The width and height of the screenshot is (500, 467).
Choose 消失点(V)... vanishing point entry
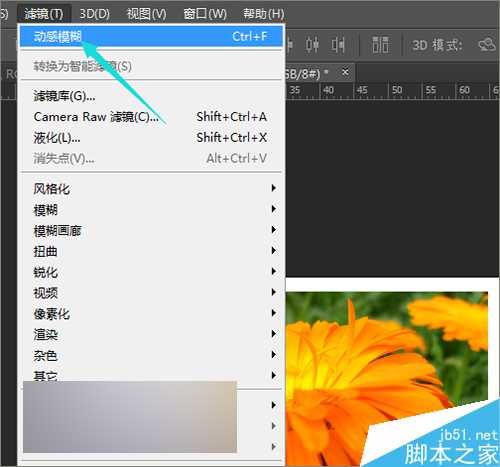coord(151,158)
